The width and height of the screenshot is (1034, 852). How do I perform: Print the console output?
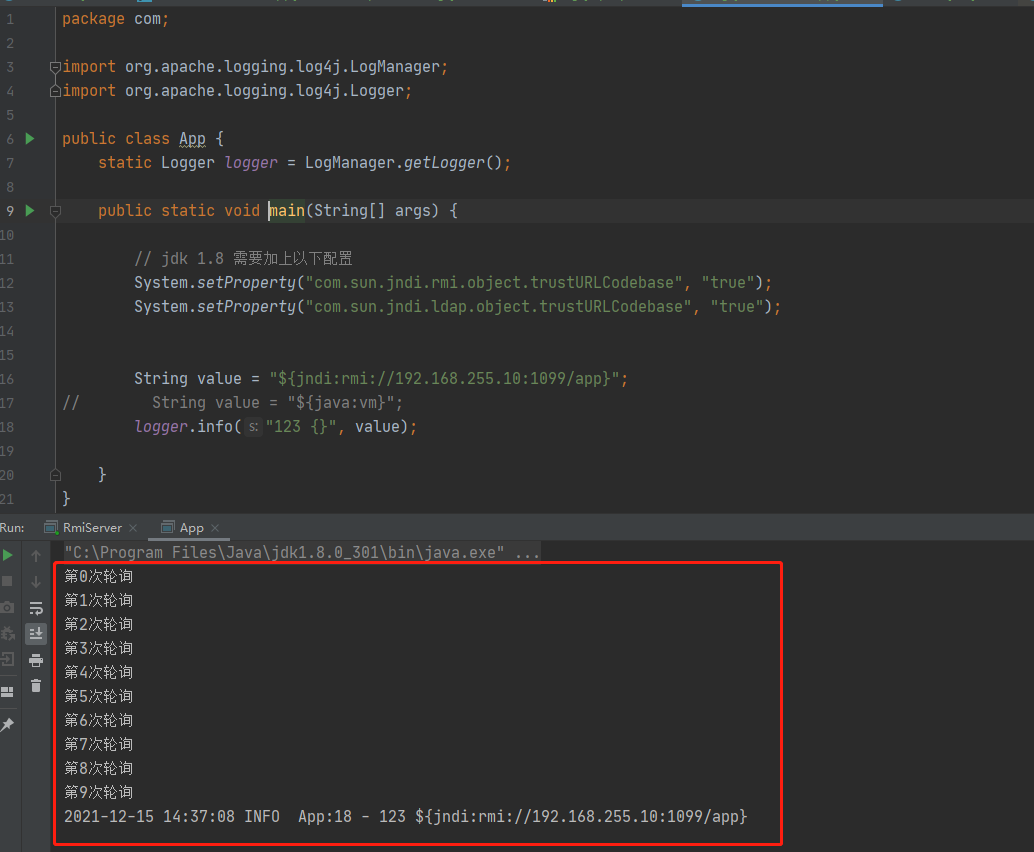click(36, 660)
